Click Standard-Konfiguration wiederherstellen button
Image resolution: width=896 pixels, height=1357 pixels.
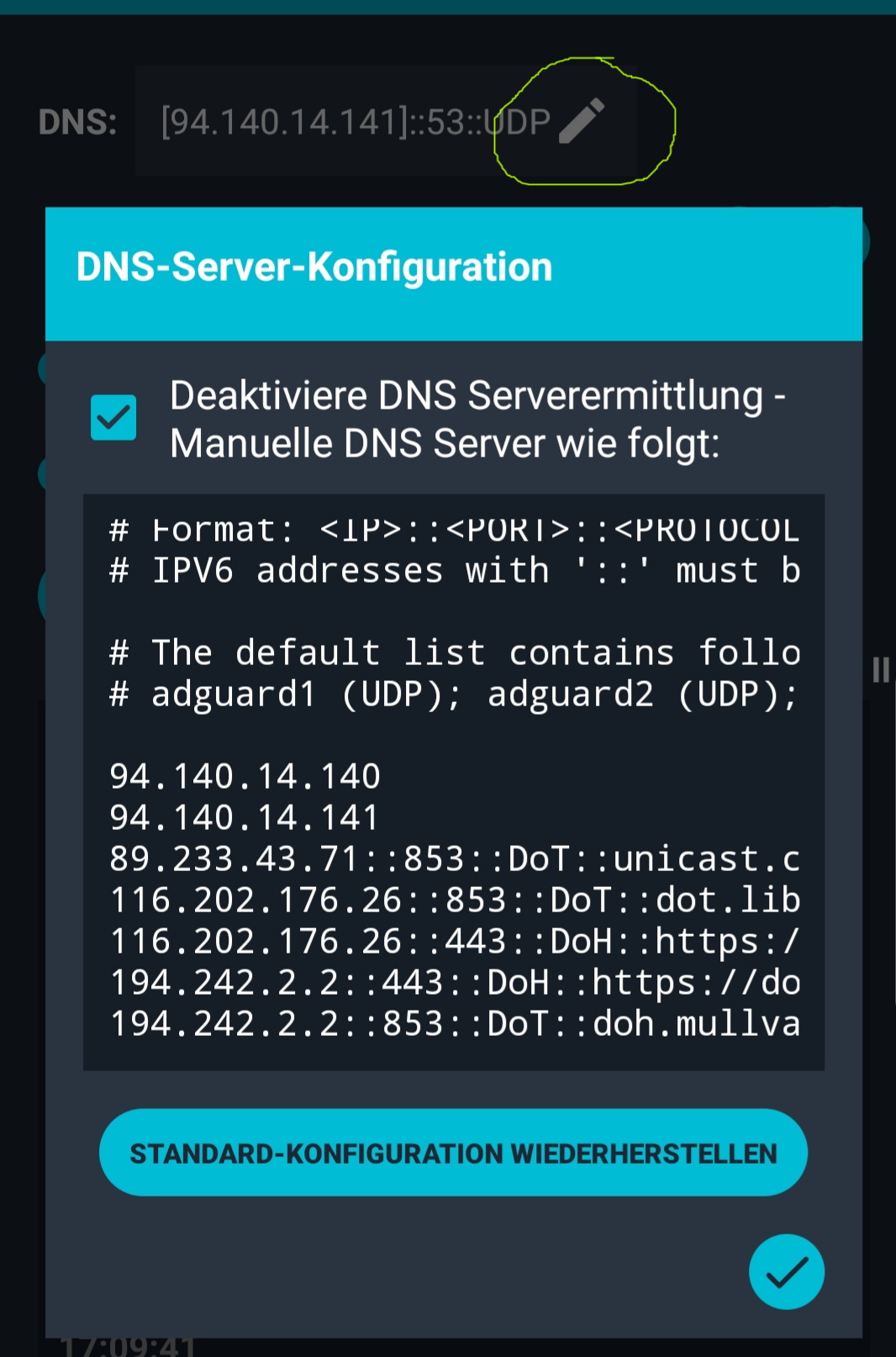(453, 1153)
